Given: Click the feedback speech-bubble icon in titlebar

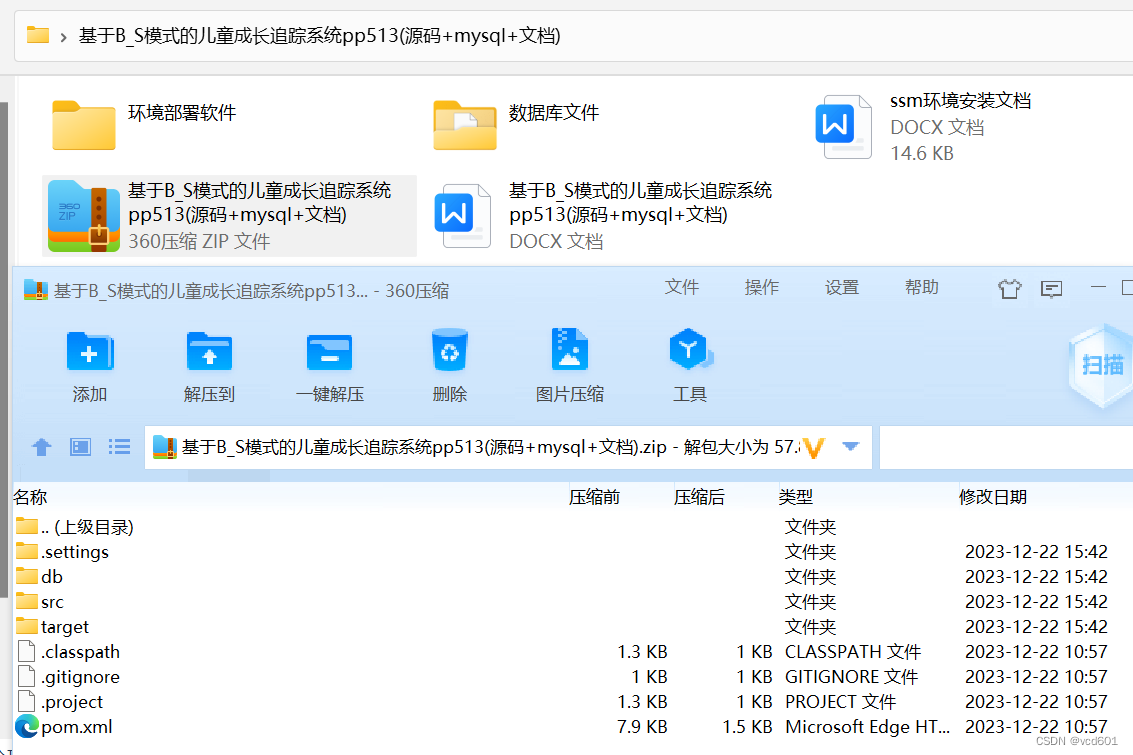Looking at the screenshot, I should 1051,288.
